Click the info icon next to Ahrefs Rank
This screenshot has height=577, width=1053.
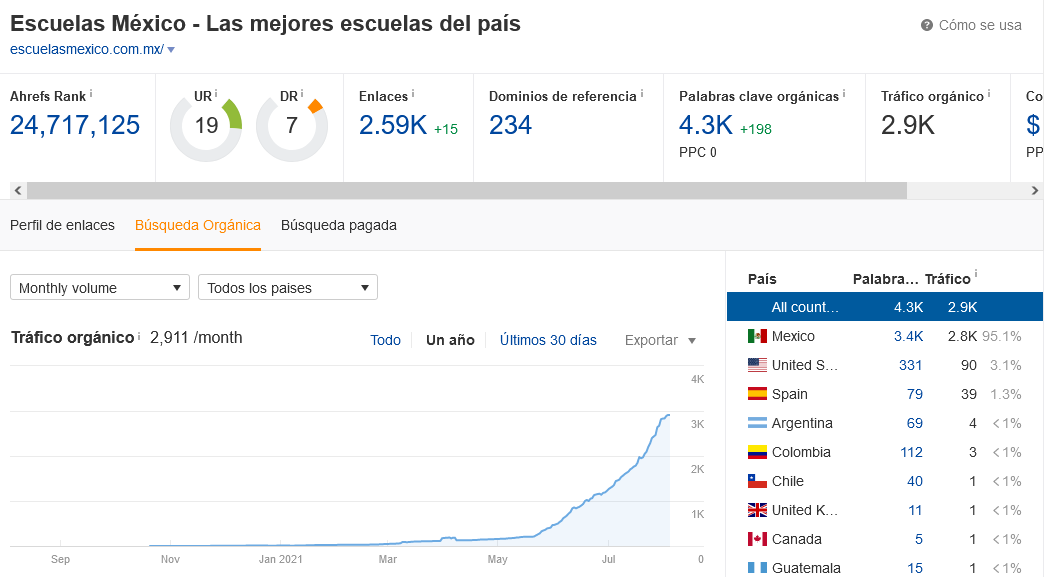pos(92,92)
